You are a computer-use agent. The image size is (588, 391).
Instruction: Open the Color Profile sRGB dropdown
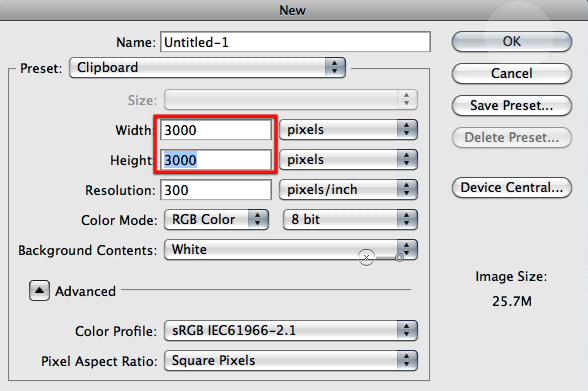[x=291, y=331]
